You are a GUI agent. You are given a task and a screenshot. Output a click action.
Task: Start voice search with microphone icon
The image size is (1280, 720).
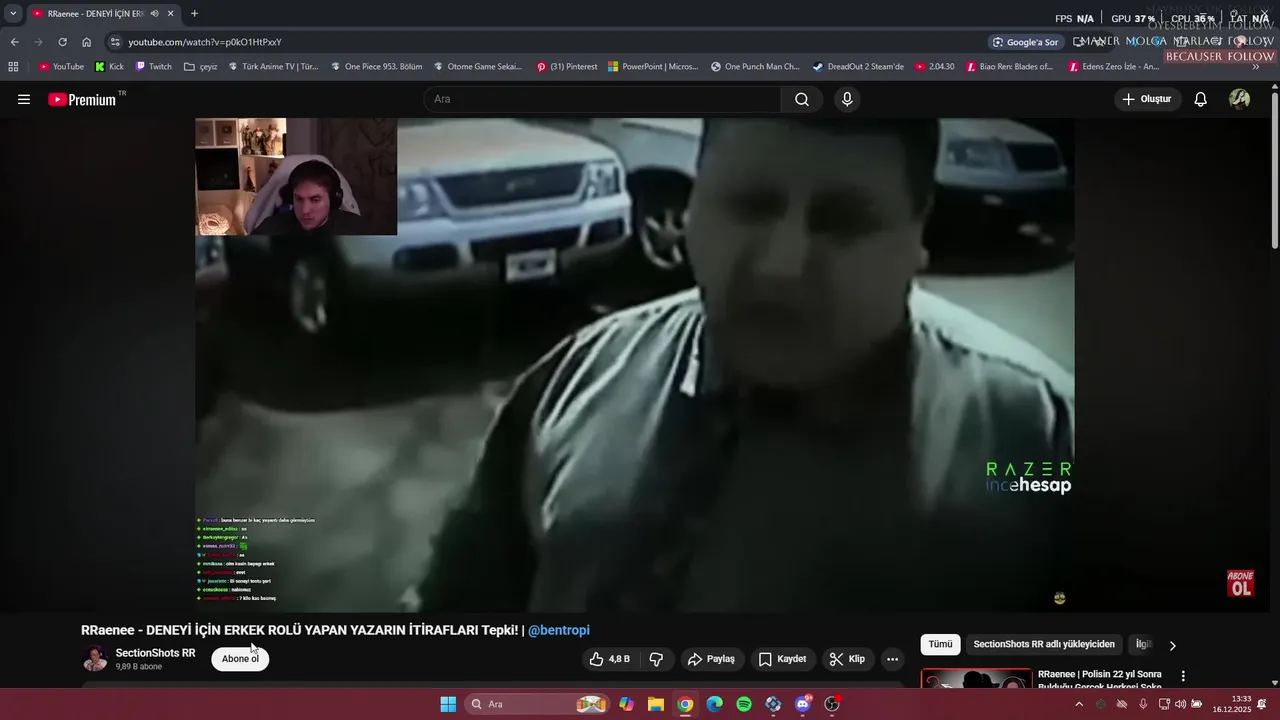coord(847,99)
